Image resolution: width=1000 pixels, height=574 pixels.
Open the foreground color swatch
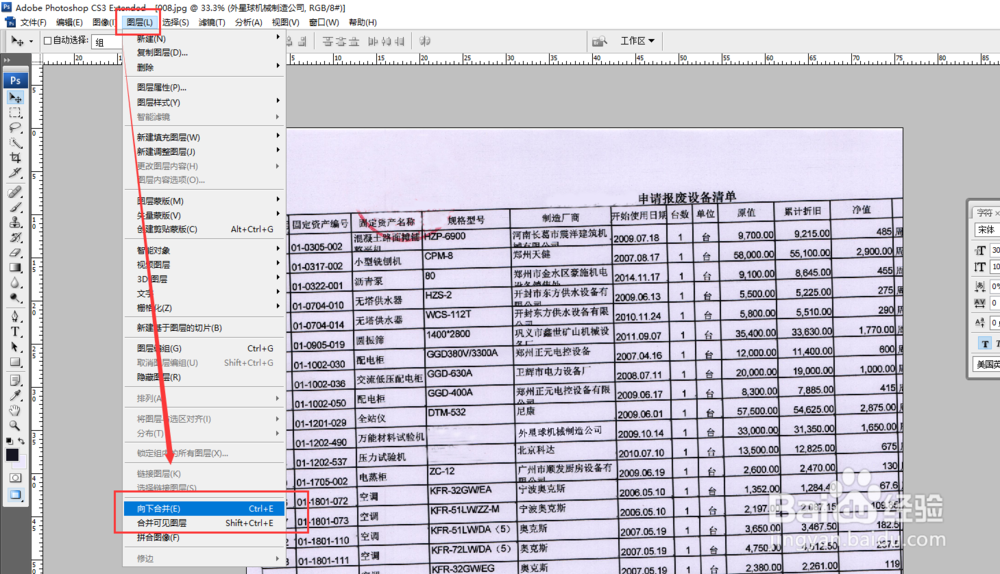12,455
